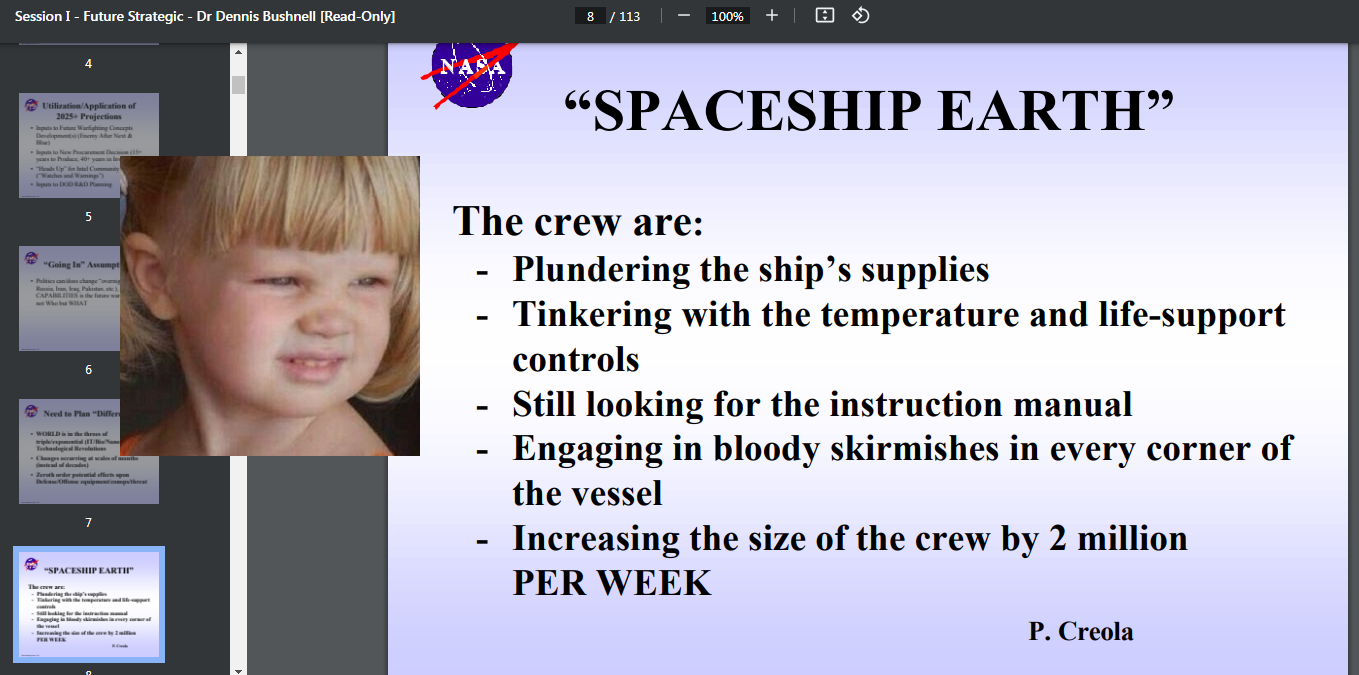Click the page label 7 under thumbnail
1359x675 pixels.
[88, 522]
